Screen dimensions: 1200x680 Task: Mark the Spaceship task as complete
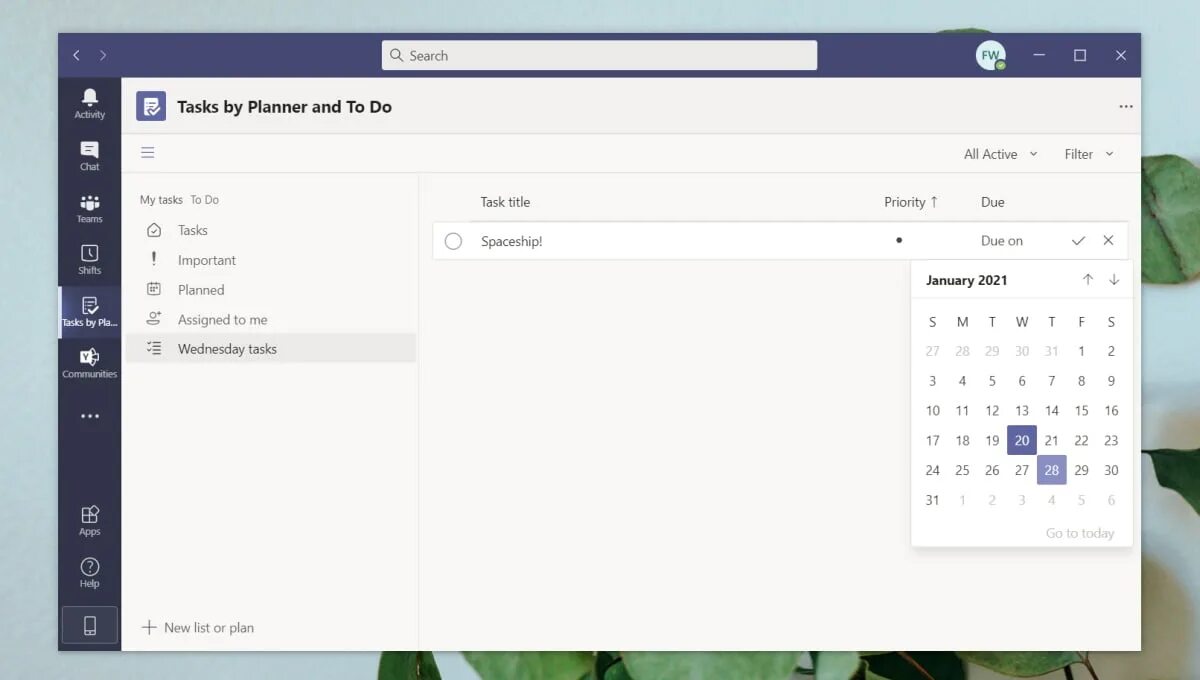(453, 241)
